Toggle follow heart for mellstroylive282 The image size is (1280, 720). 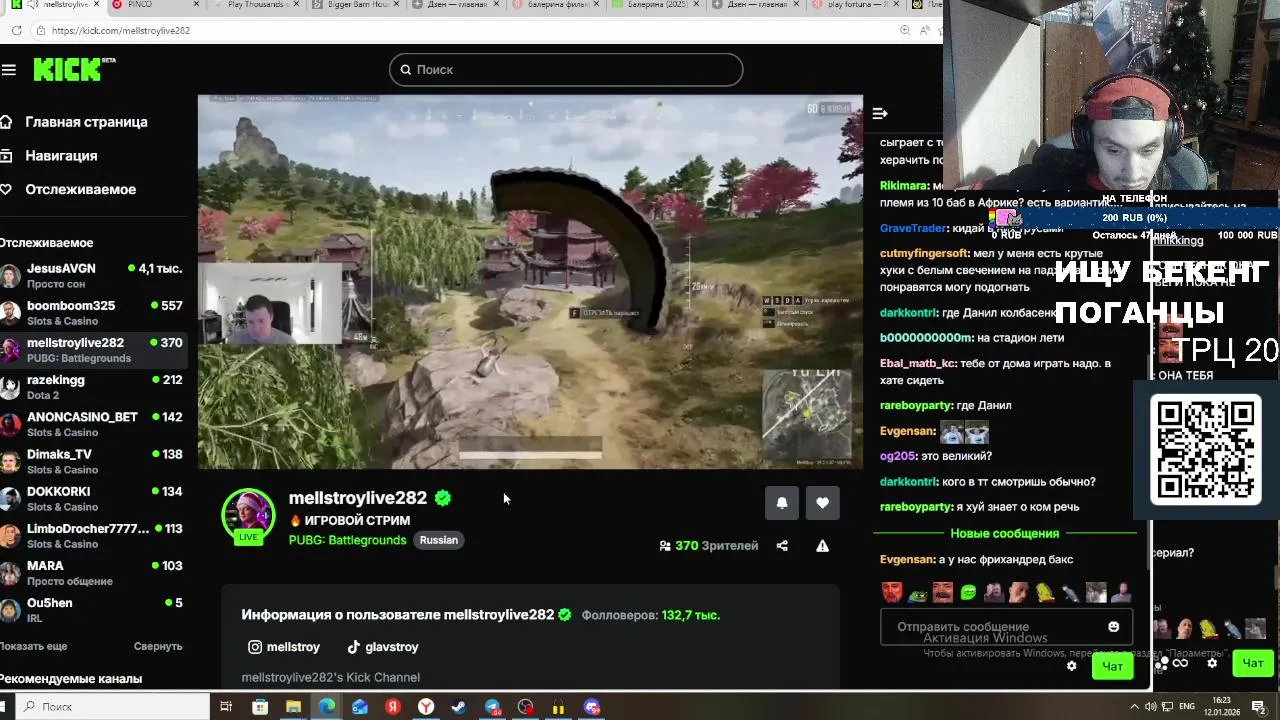822,503
